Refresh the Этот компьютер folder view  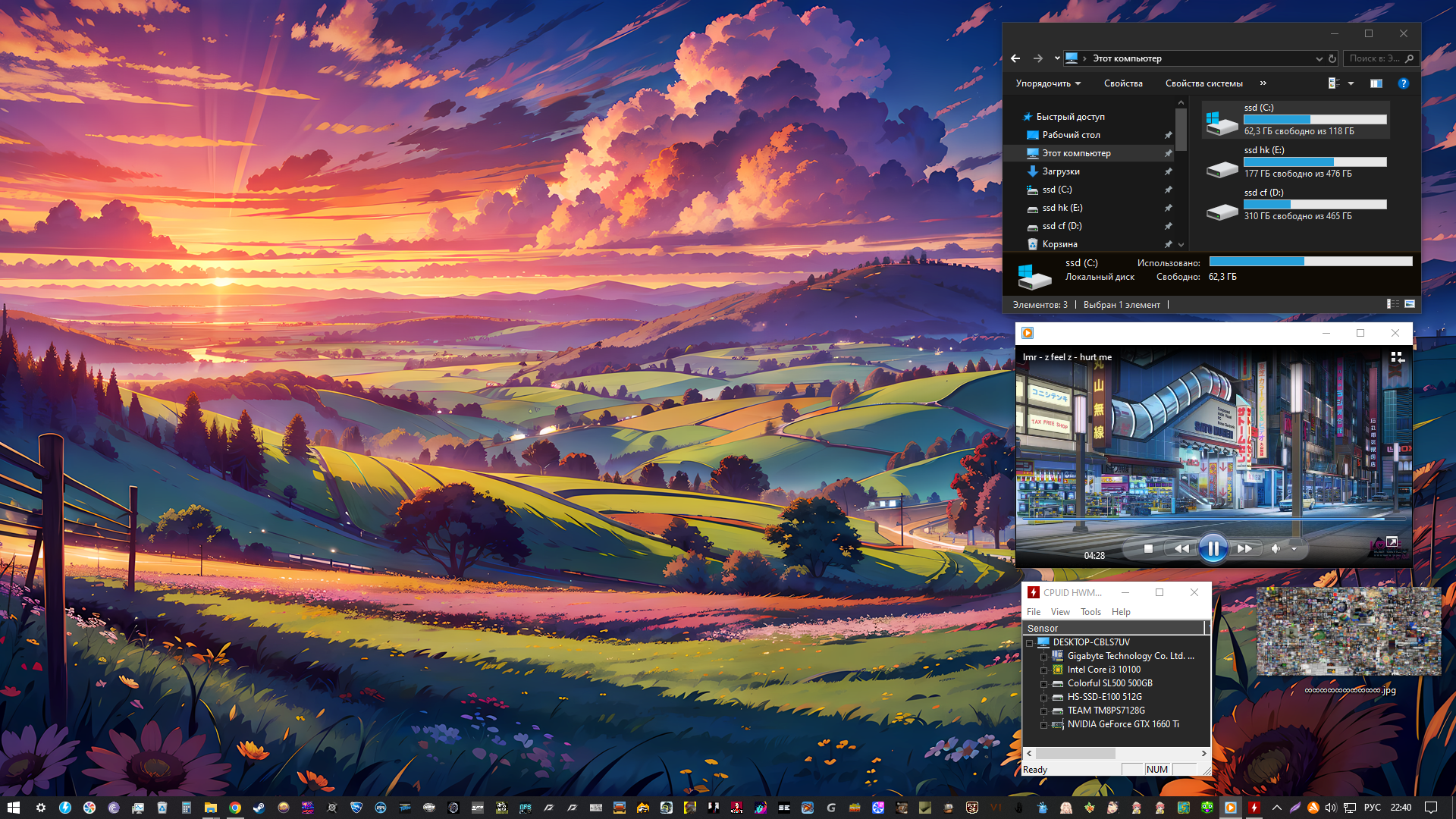tap(1332, 58)
